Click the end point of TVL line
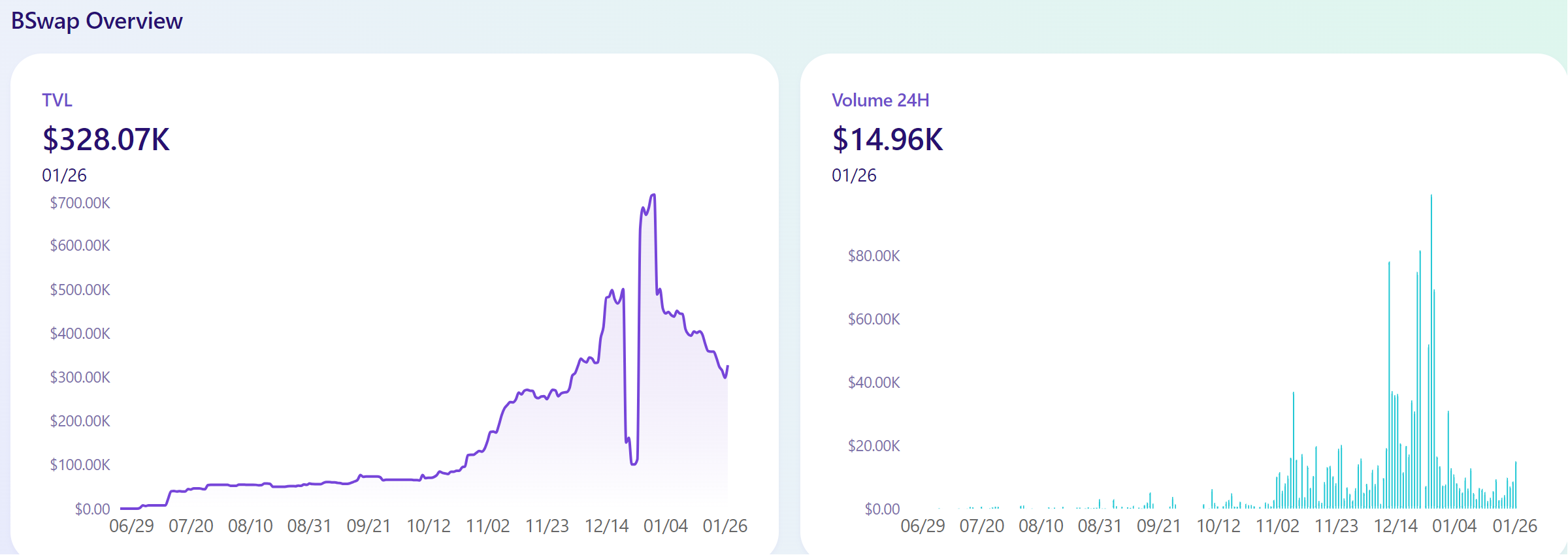 [x=727, y=367]
